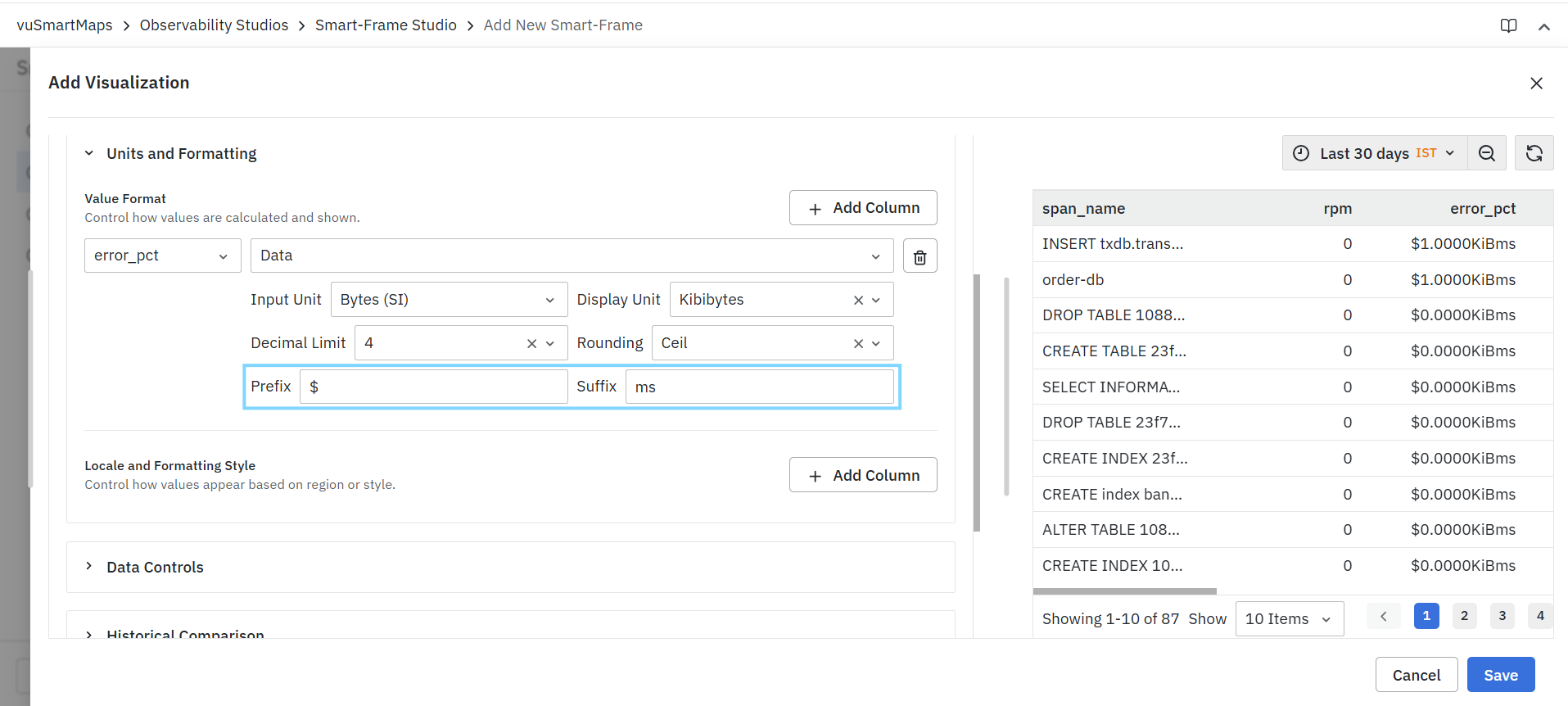Select the 'order-db' row

click(1293, 280)
